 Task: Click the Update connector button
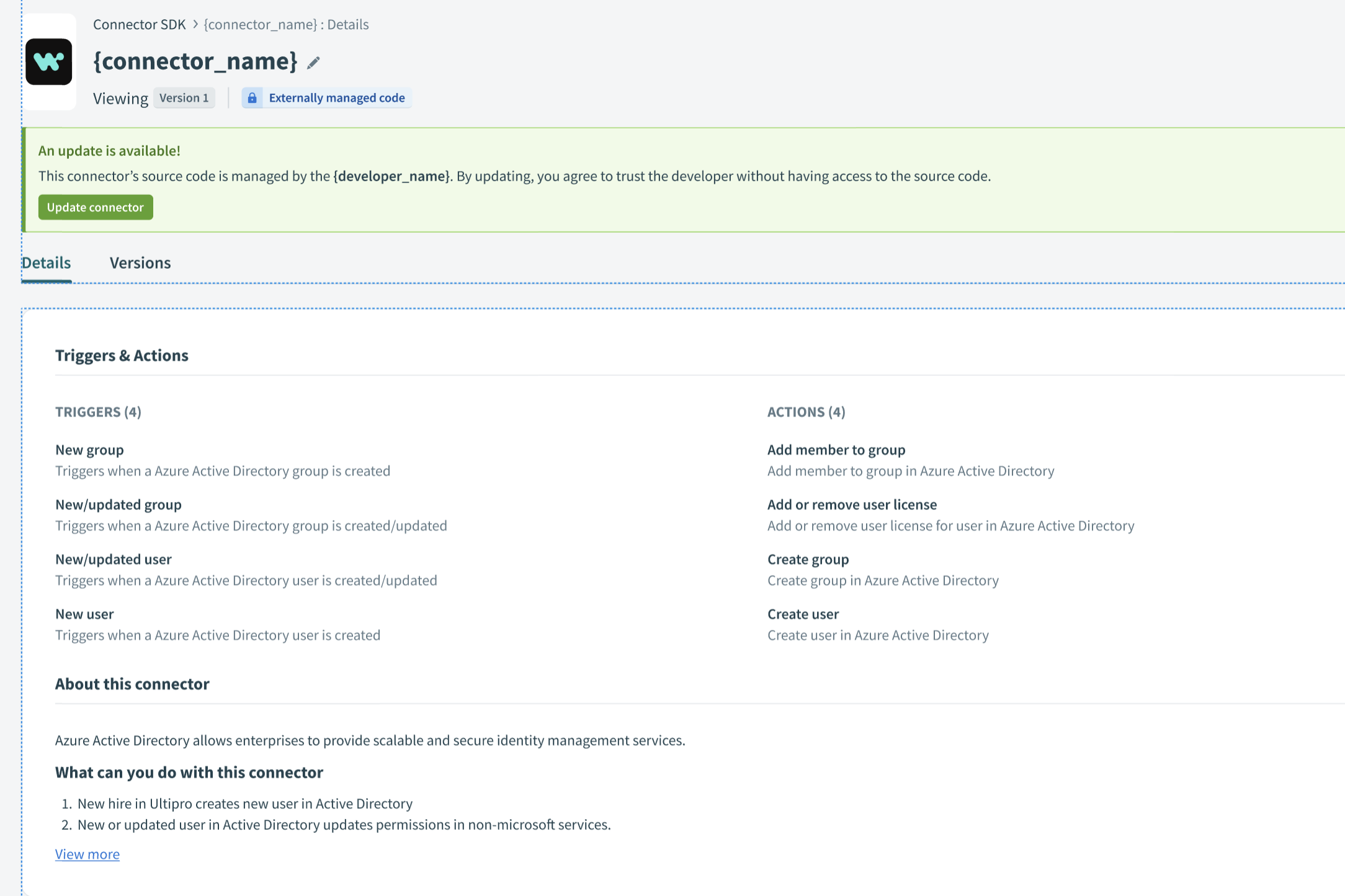coord(96,207)
